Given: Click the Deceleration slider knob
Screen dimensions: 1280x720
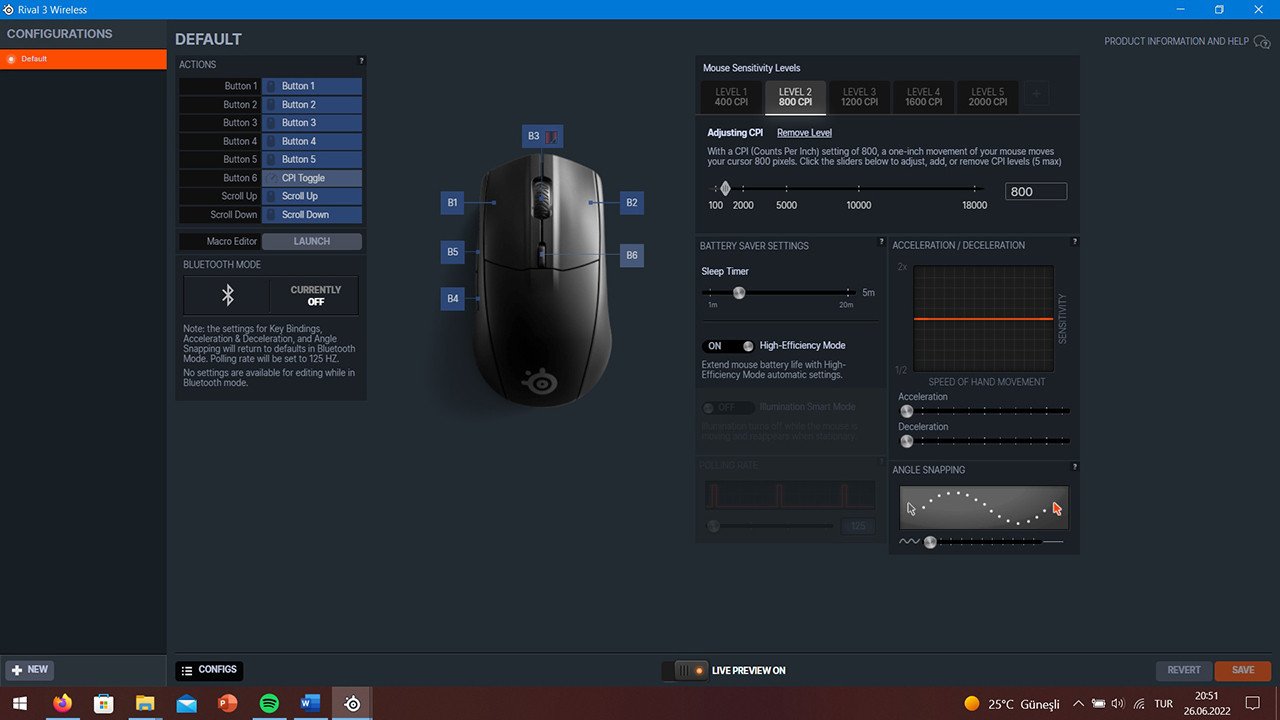Looking at the screenshot, I should (x=907, y=441).
